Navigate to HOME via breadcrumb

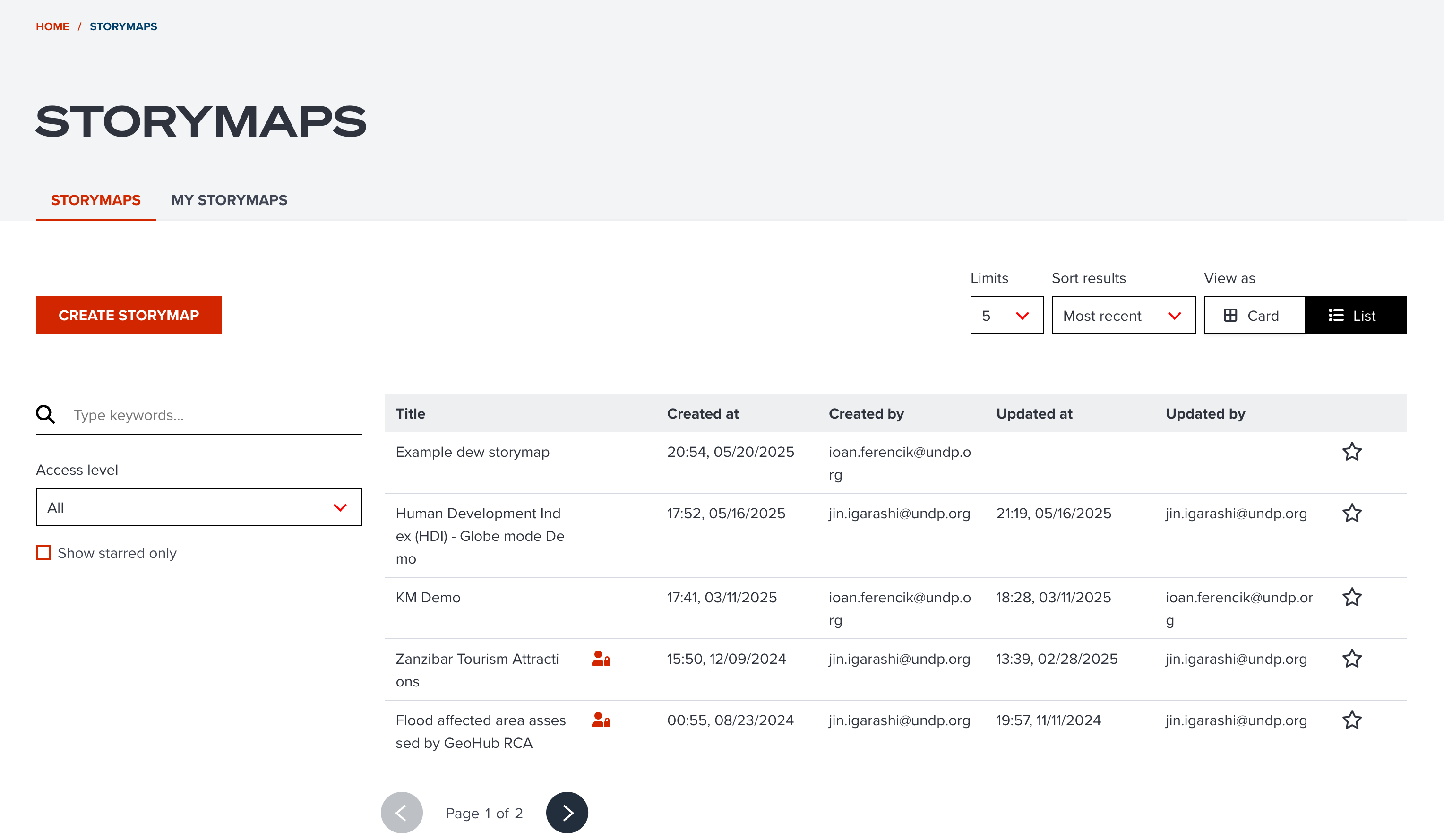[52, 26]
